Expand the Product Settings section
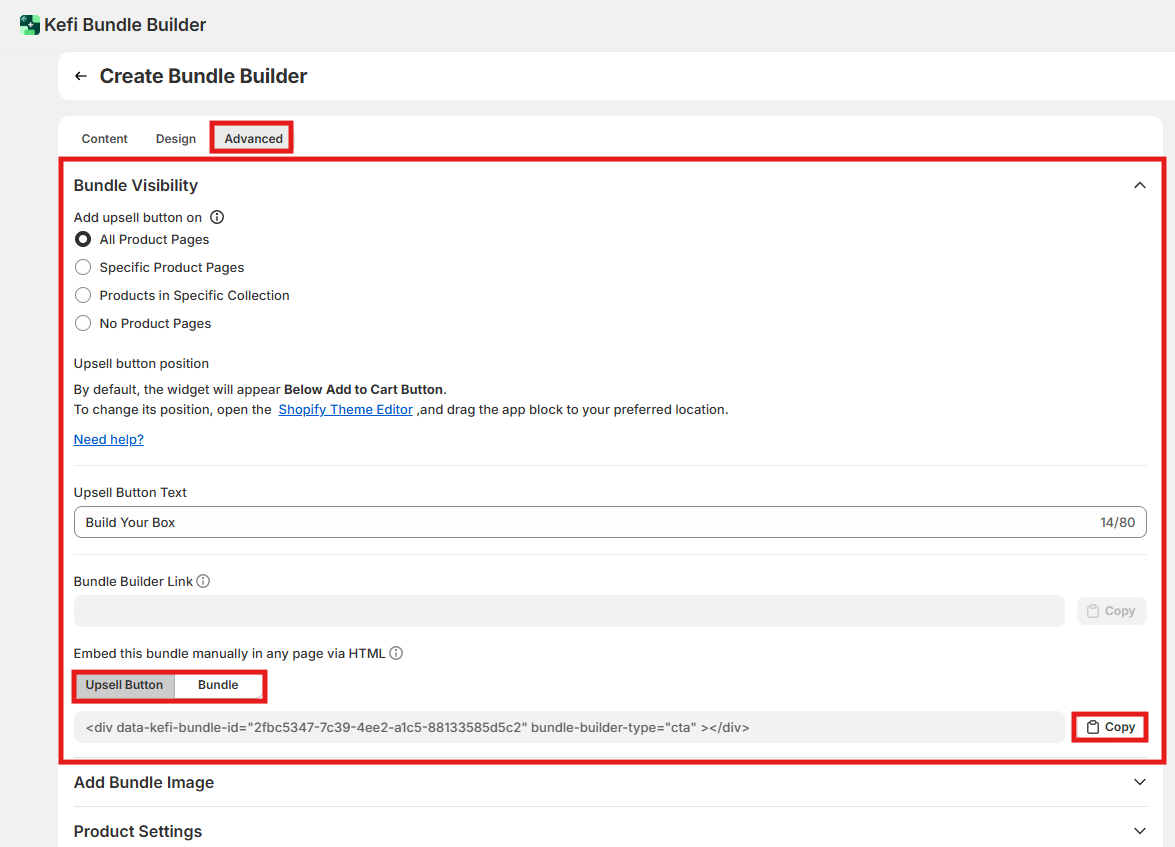The image size is (1175, 847). tap(1139, 831)
